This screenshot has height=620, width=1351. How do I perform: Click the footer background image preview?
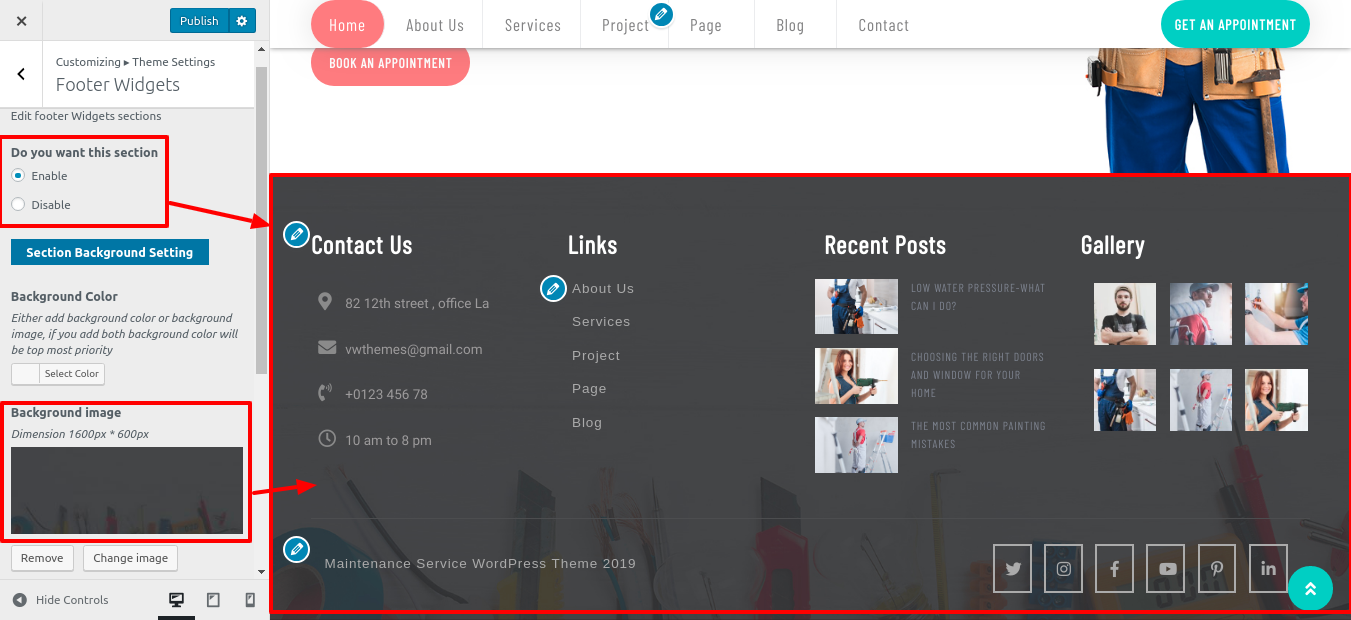click(x=127, y=490)
